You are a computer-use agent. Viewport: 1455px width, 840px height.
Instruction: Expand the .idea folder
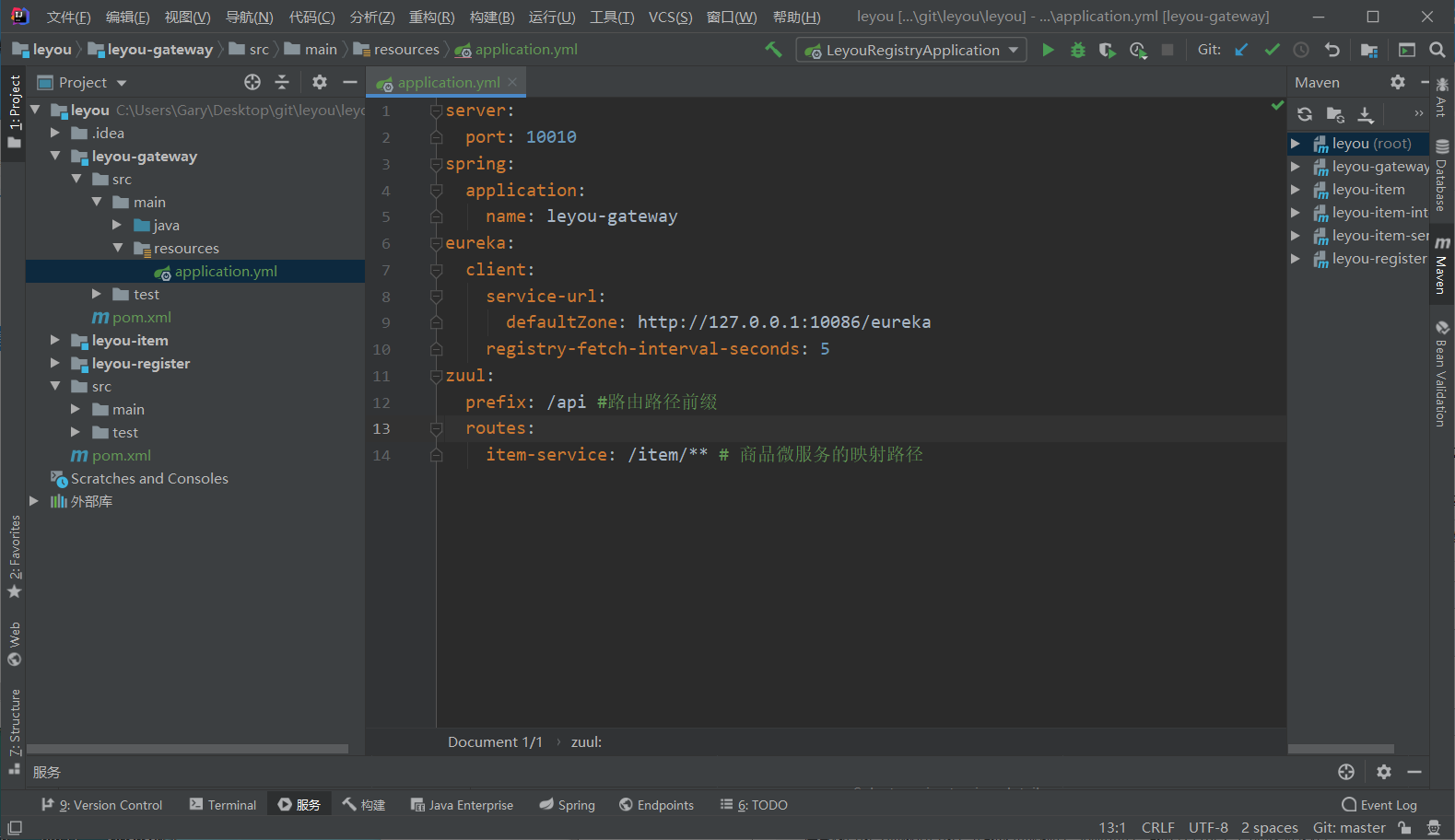coord(55,133)
